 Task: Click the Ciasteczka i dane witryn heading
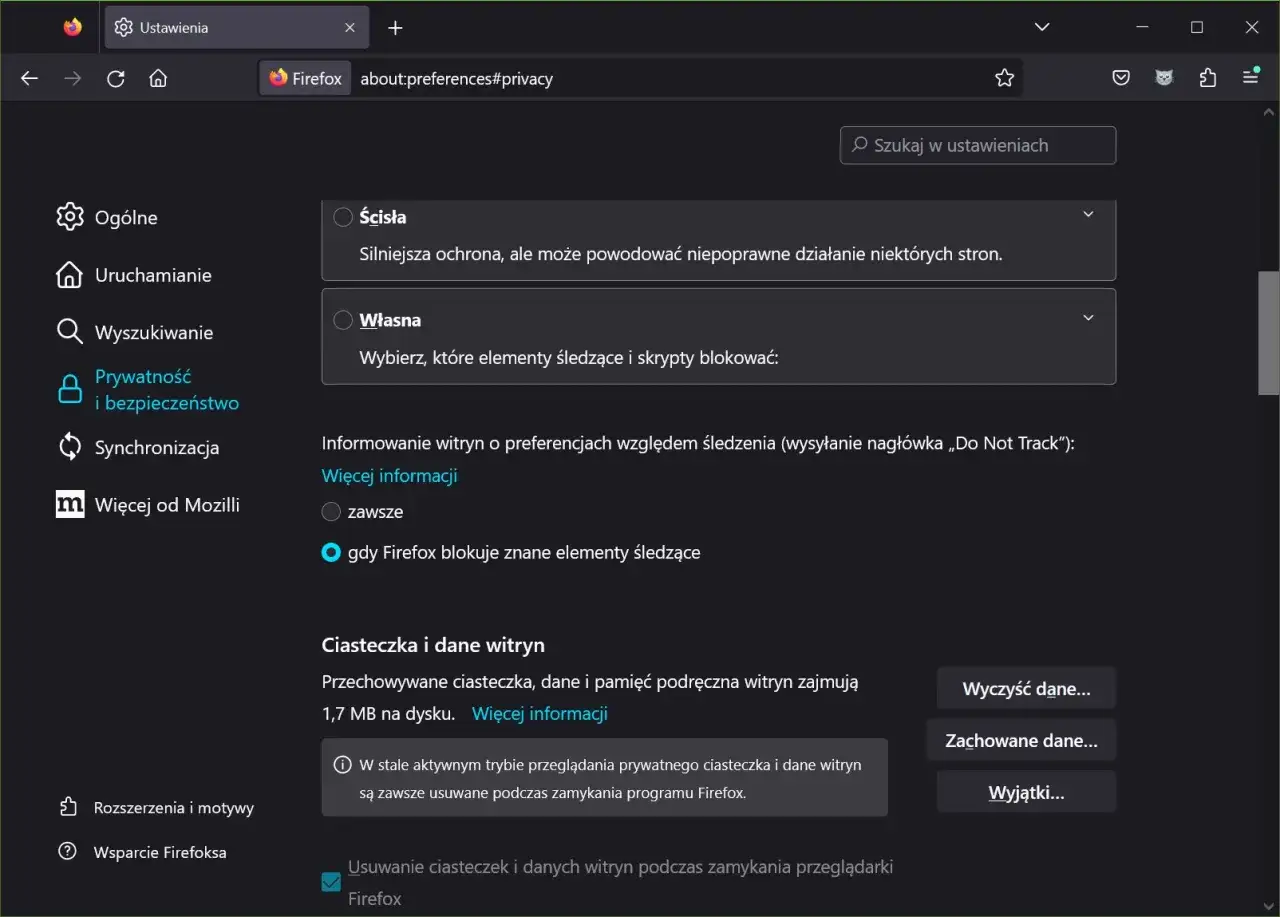[433, 646]
